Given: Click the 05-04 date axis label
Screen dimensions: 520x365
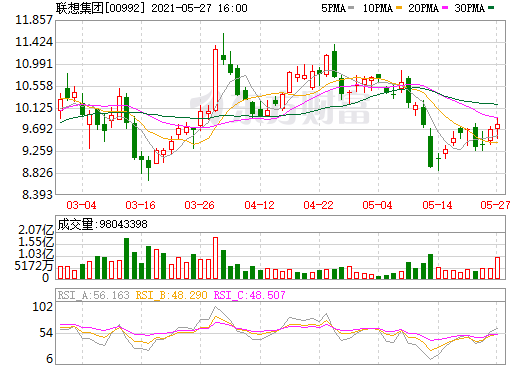Looking at the screenshot, I should coord(378,205).
